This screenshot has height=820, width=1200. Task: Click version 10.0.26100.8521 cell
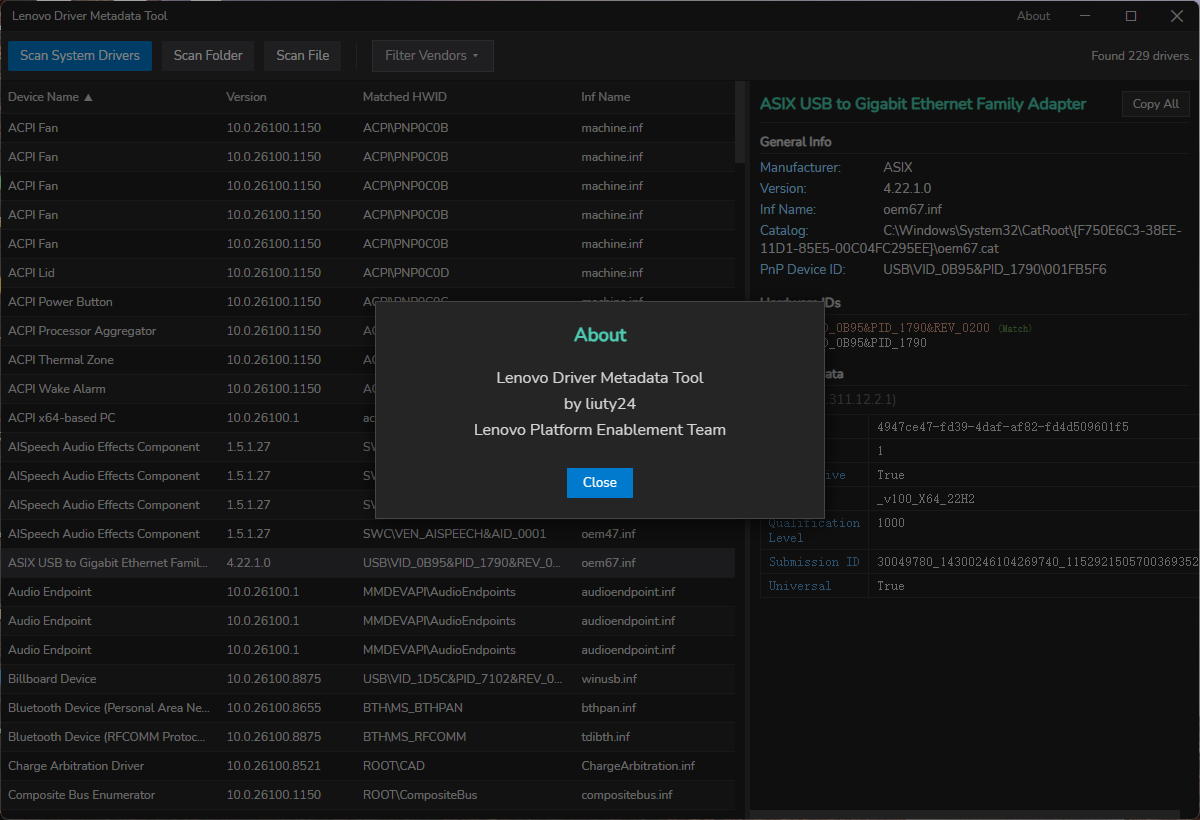pyautogui.click(x=274, y=766)
